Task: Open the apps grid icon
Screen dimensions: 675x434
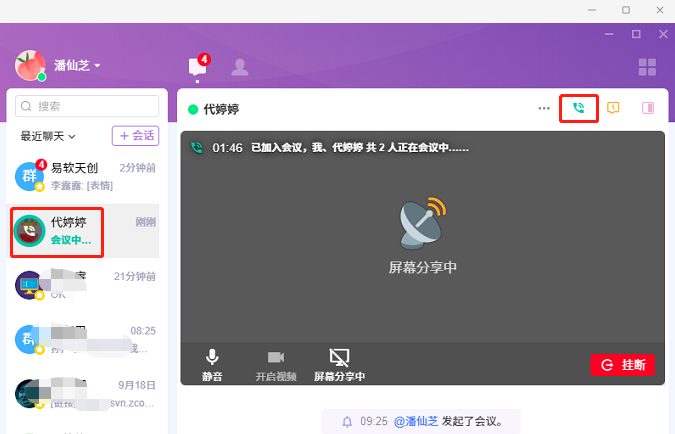Action: click(x=647, y=67)
